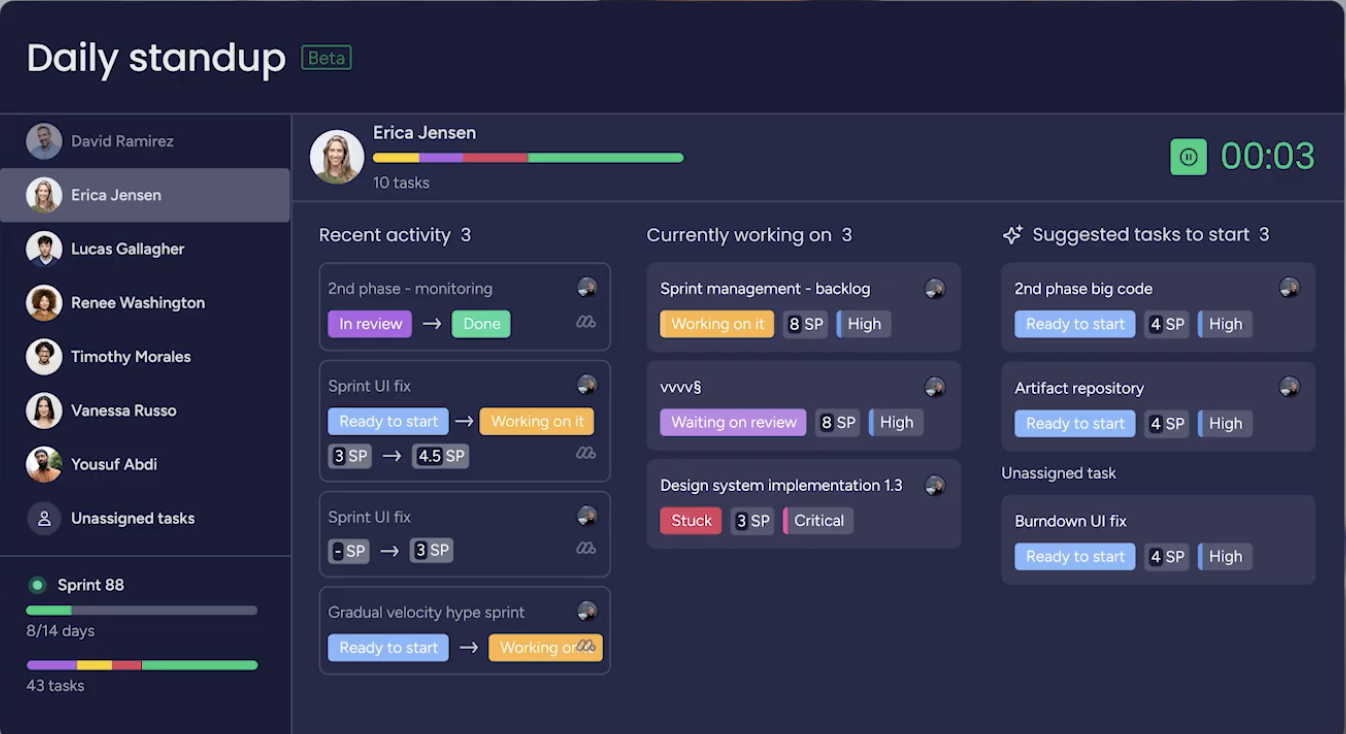The image size is (1346, 734).
Task: Click the Beta badge next to title
Action: point(326,58)
